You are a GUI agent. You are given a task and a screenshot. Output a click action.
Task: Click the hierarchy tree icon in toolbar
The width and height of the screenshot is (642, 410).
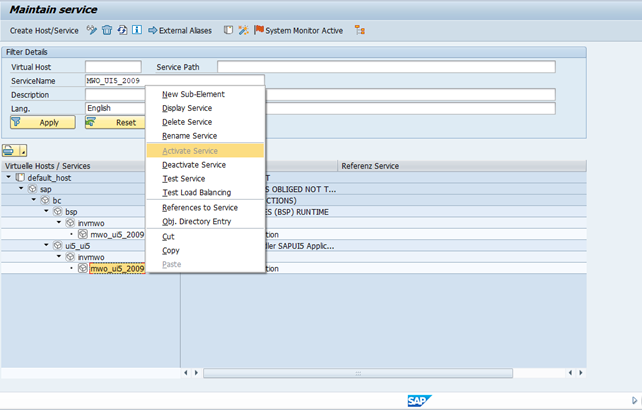click(x=360, y=31)
